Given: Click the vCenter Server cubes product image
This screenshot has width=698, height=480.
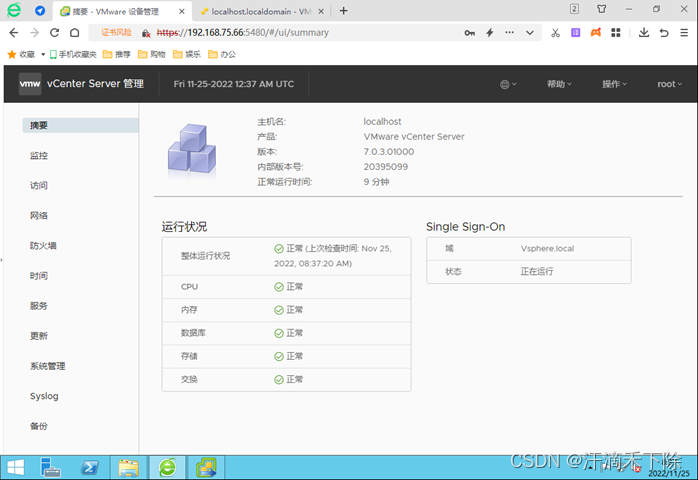Looking at the screenshot, I should [192, 148].
